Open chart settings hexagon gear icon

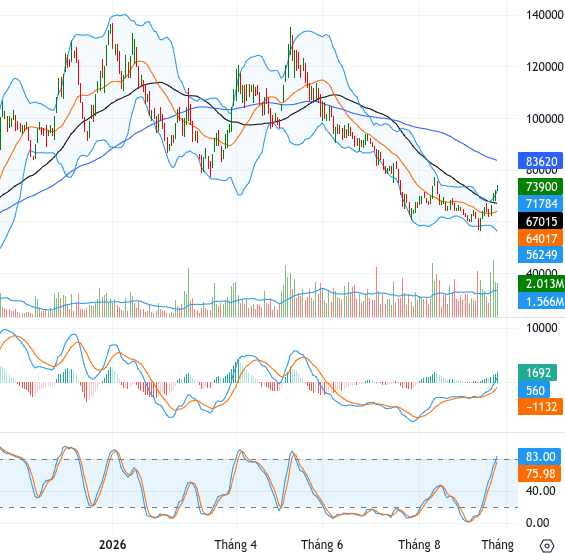click(547, 545)
